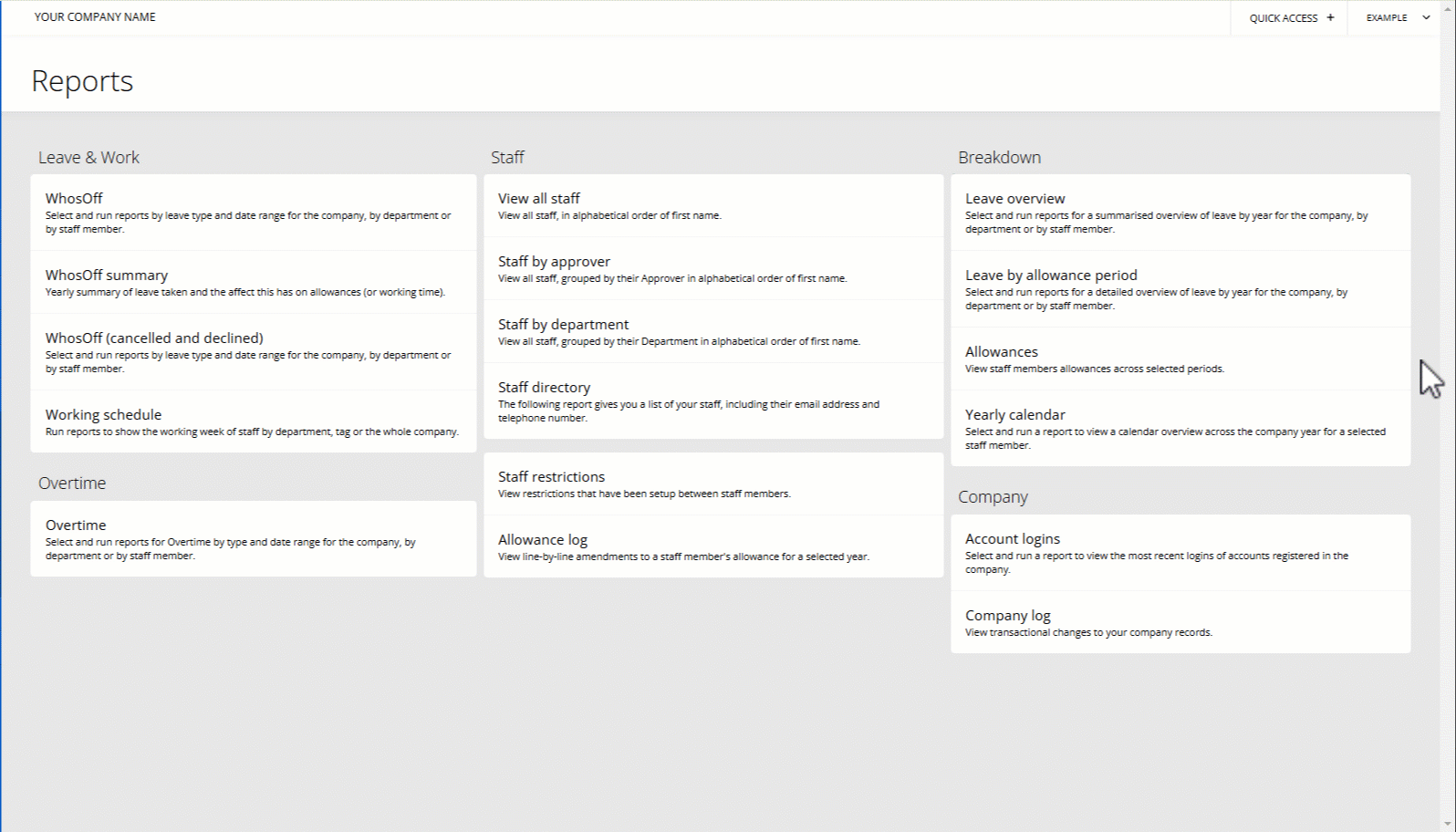The width and height of the screenshot is (1456, 832).
Task: Open the View all staff report
Action: (713, 206)
